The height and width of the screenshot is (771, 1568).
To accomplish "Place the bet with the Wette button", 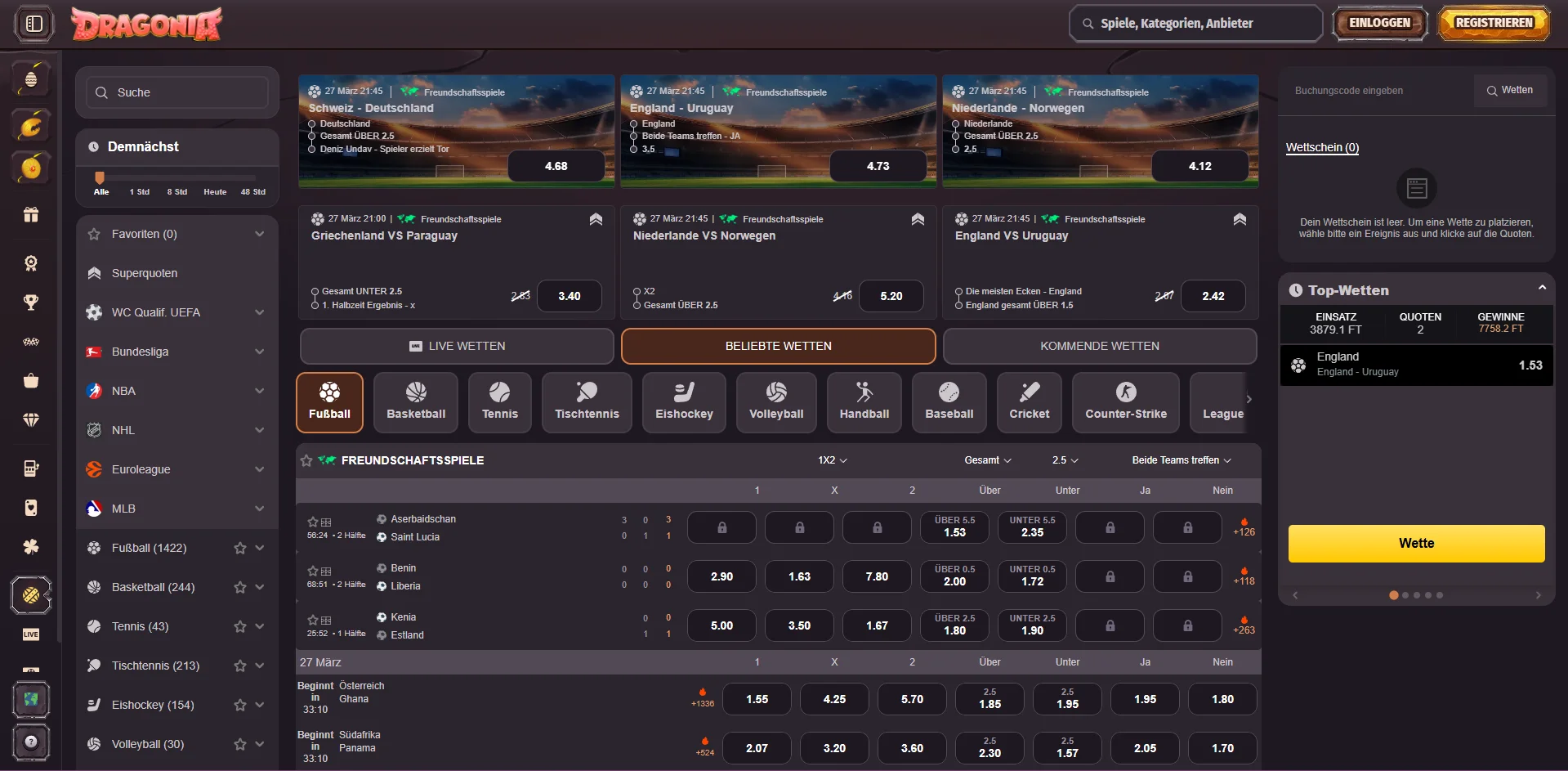I will pyautogui.click(x=1416, y=543).
